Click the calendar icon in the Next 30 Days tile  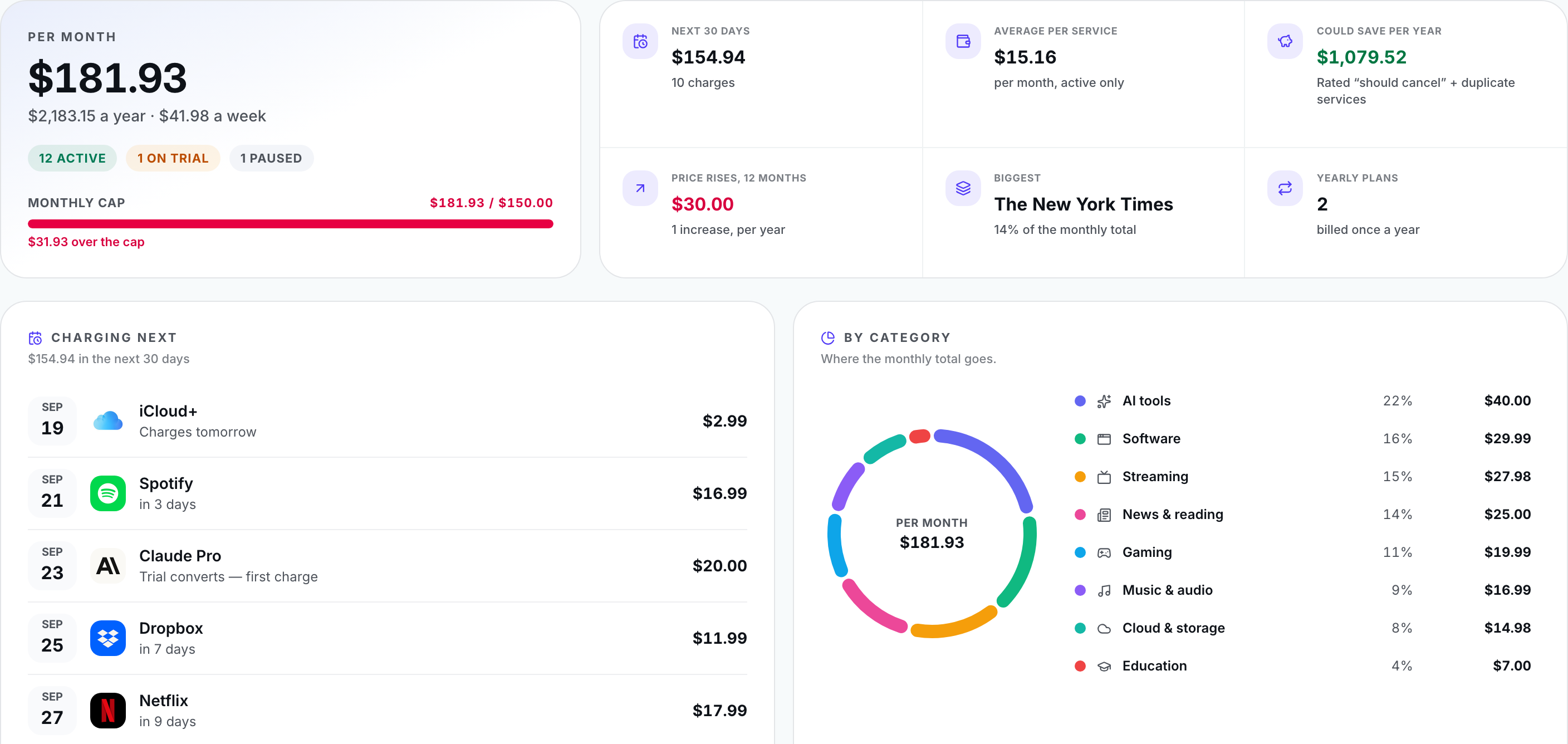(x=640, y=41)
